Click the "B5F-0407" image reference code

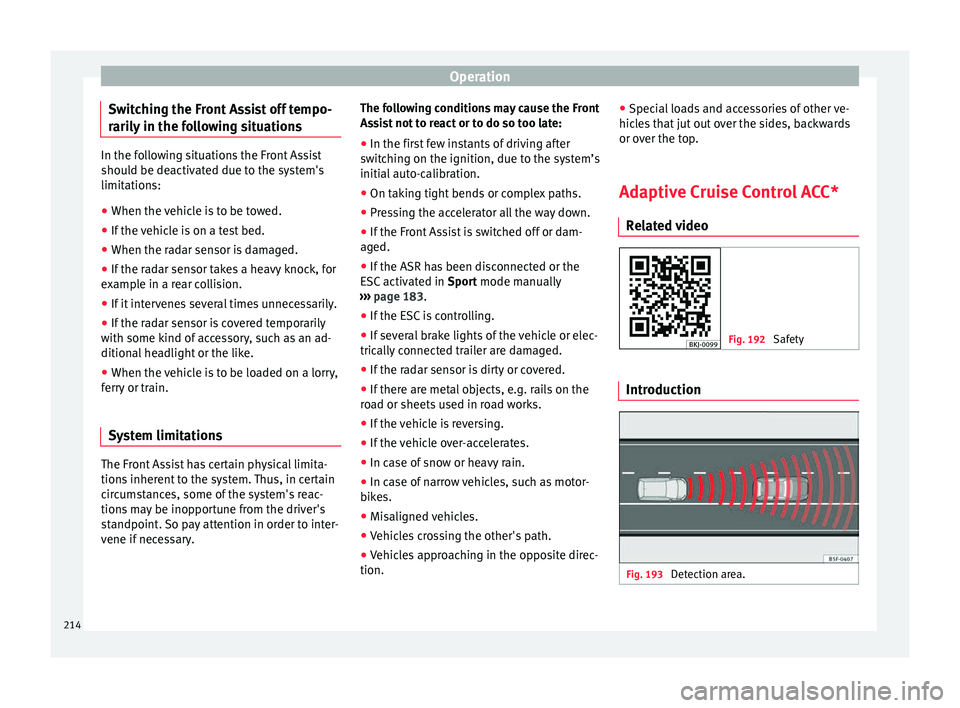tap(841, 559)
